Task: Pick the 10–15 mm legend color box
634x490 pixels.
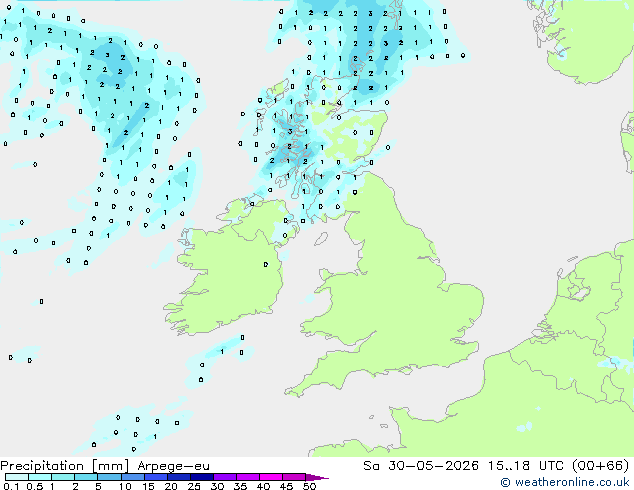Action: point(133,477)
